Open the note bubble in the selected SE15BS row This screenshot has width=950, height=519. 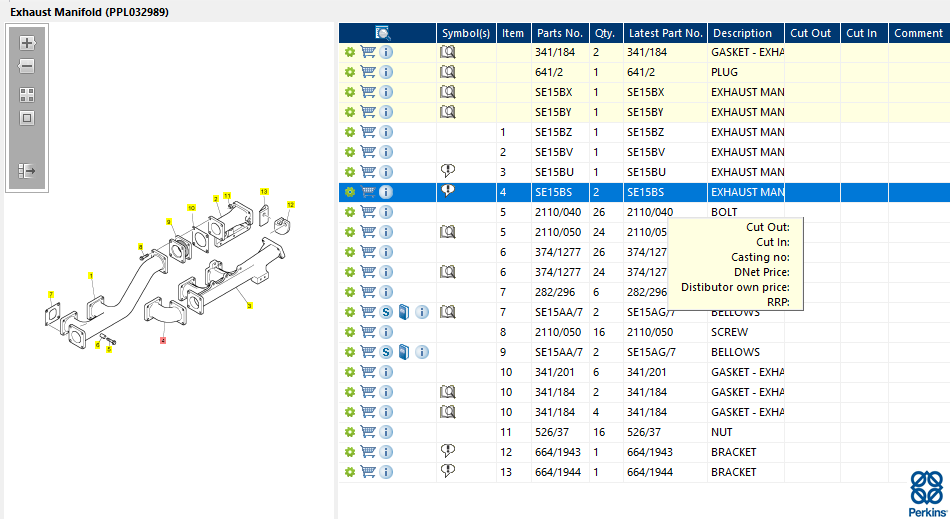click(448, 191)
